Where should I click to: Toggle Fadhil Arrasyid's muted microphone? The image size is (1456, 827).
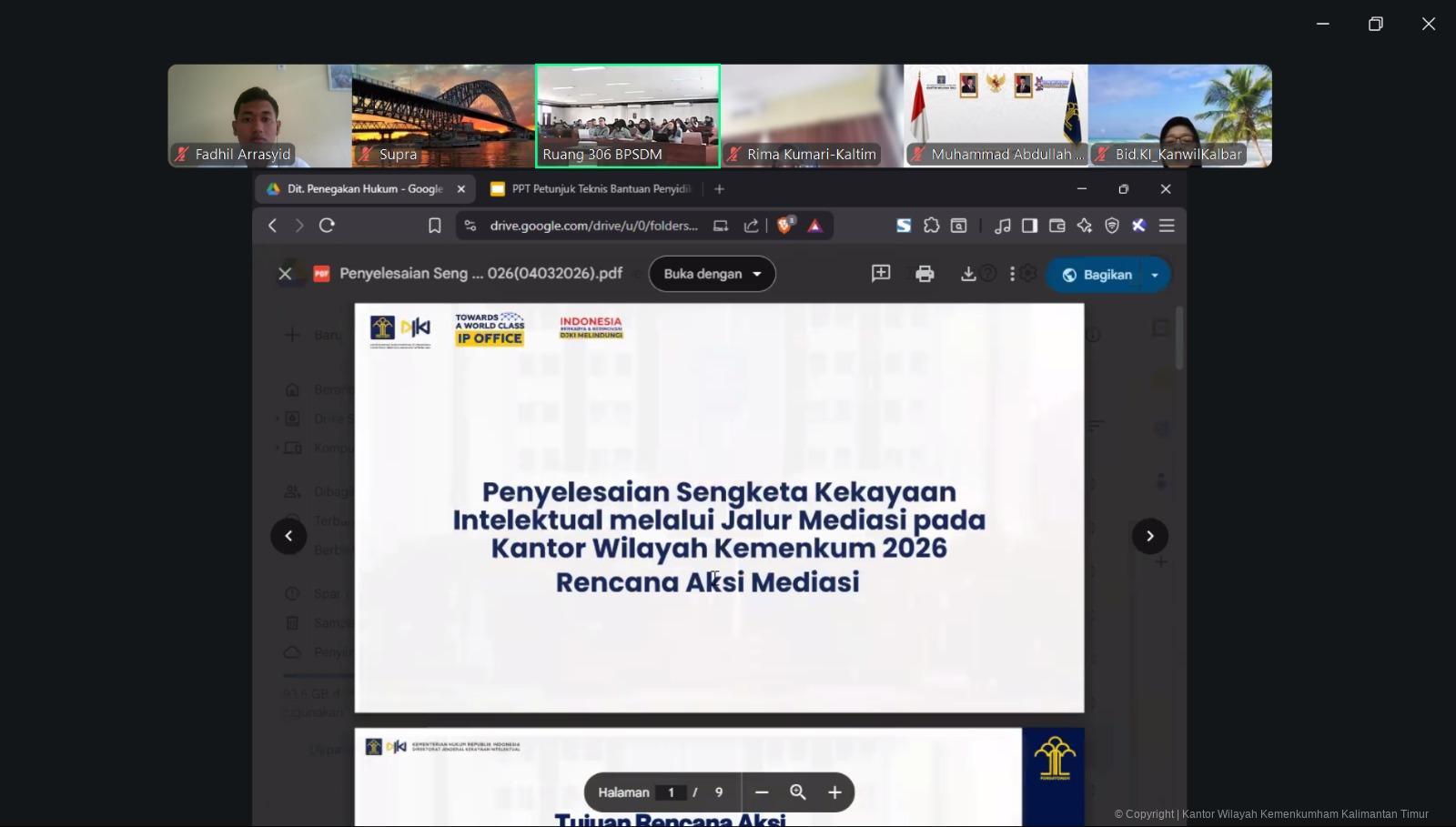pos(181,154)
